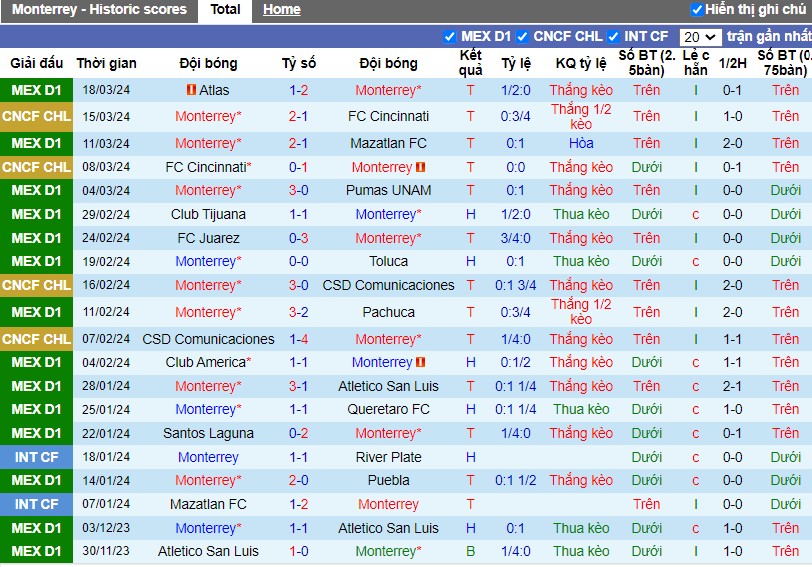Click odds 0:1 3/4 in 16/02/24 row

(515, 285)
